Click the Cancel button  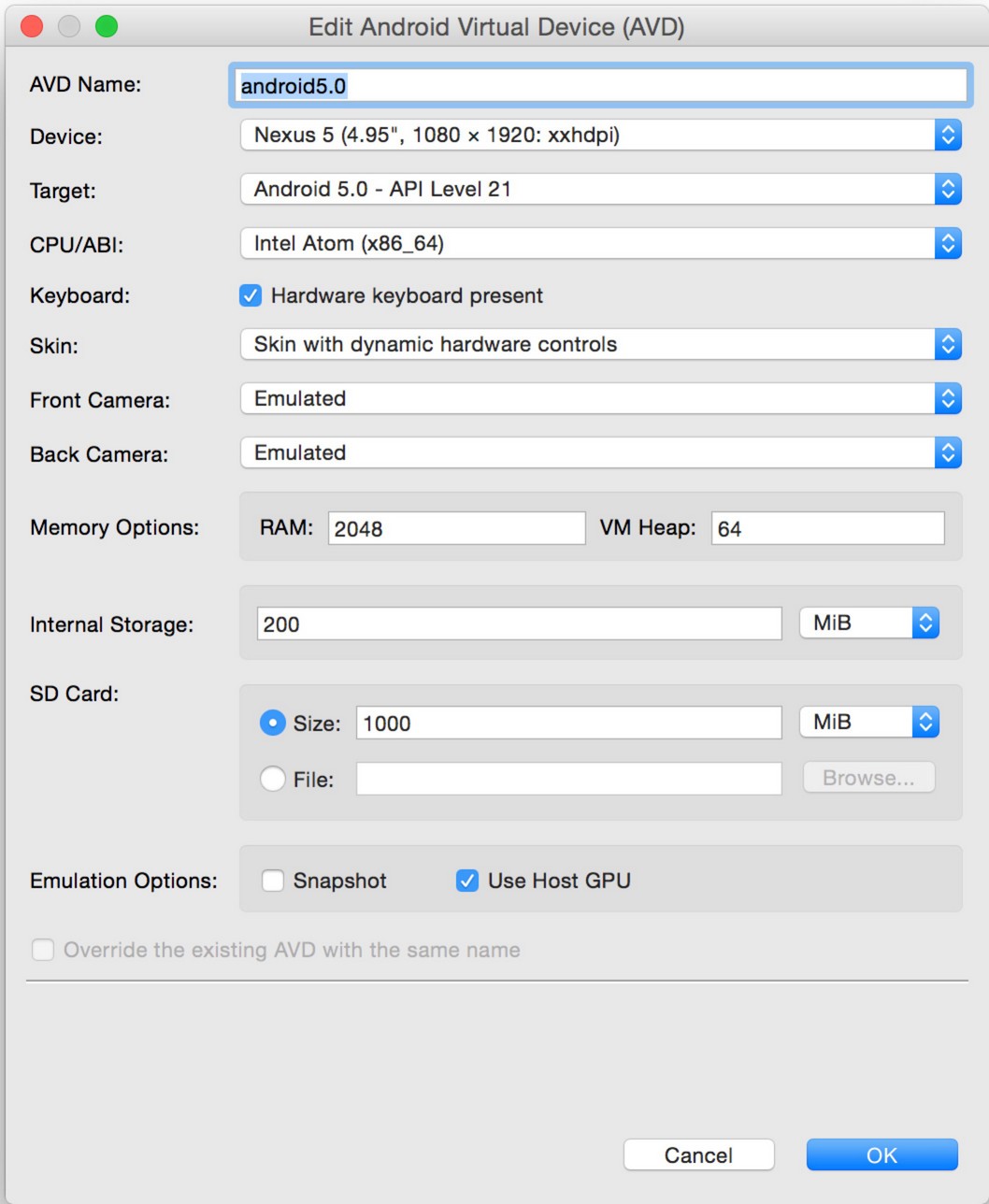click(699, 1154)
